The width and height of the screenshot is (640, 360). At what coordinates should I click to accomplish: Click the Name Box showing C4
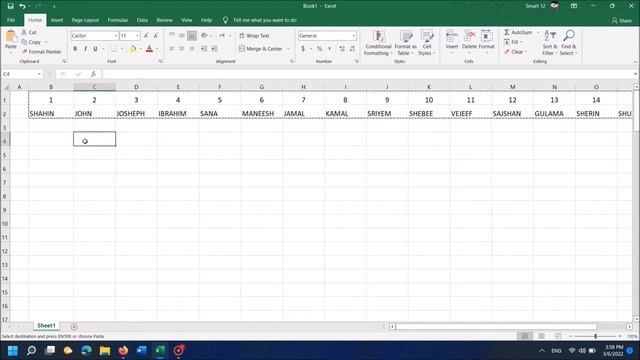pos(22,74)
